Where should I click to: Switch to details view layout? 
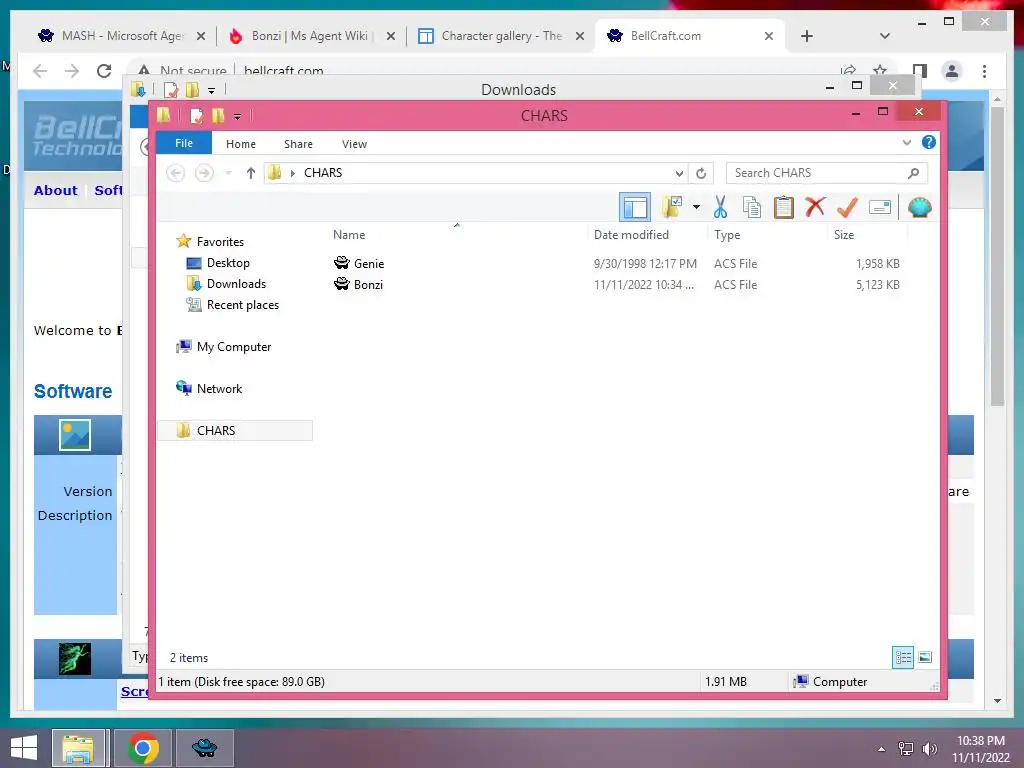[x=903, y=657]
